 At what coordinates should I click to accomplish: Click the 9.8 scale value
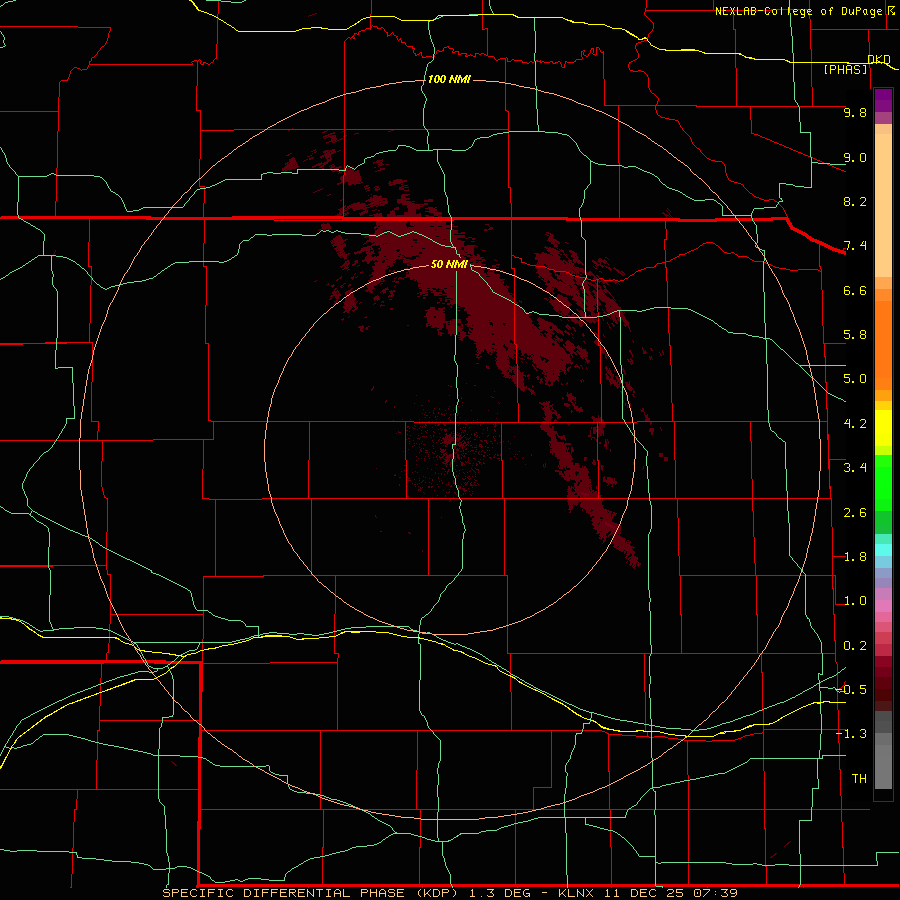(x=855, y=112)
